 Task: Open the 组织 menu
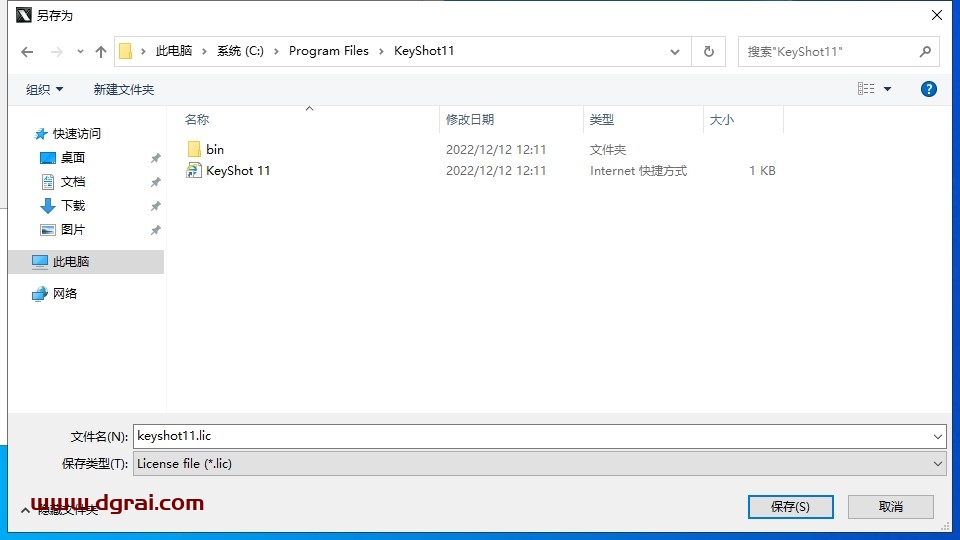(x=44, y=89)
